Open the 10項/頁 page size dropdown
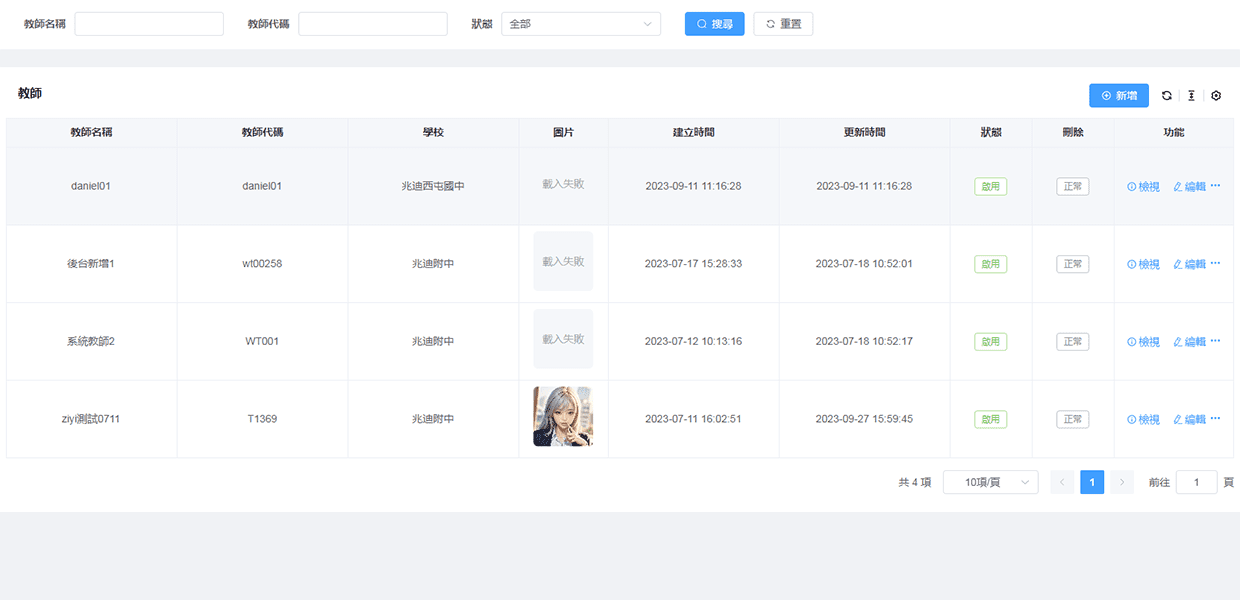The width and height of the screenshot is (1240, 600). click(990, 483)
